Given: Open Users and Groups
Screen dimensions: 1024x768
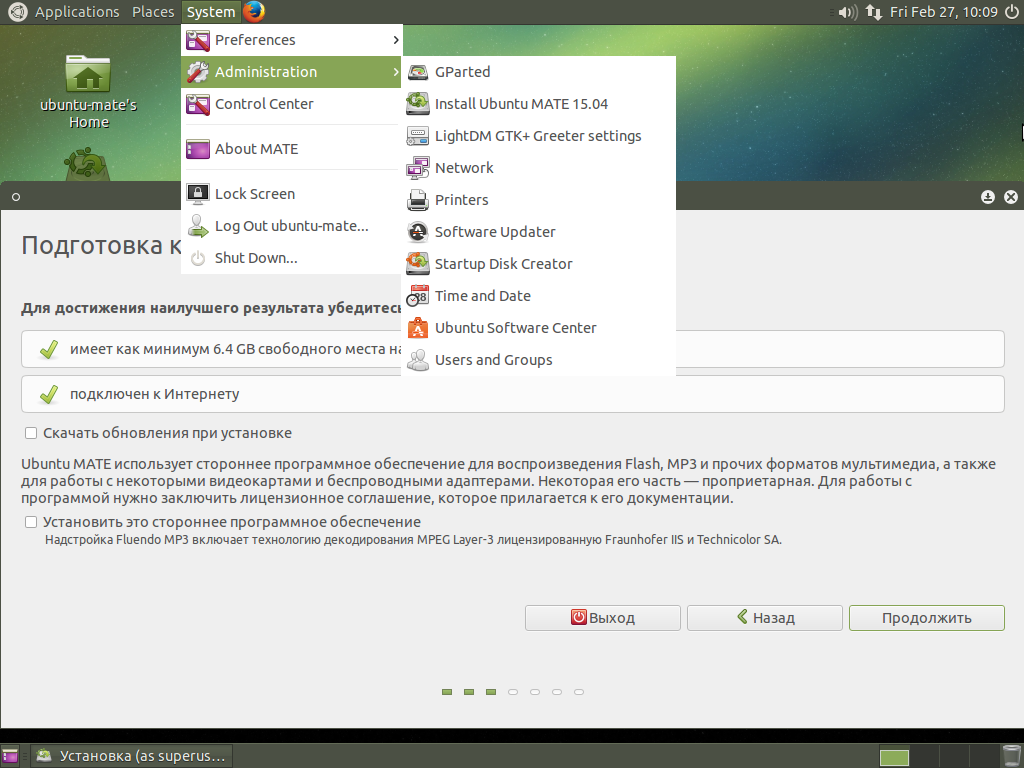Looking at the screenshot, I should [x=491, y=359].
